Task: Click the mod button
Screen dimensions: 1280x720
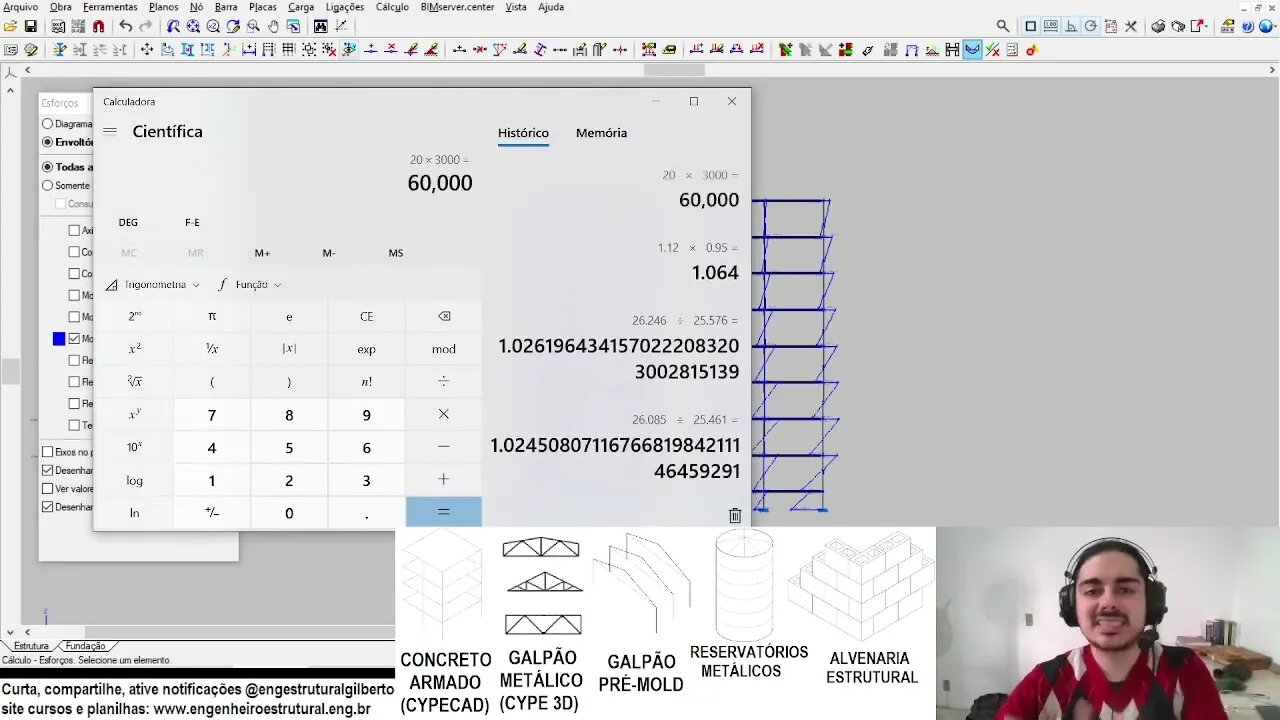Action: (x=444, y=349)
